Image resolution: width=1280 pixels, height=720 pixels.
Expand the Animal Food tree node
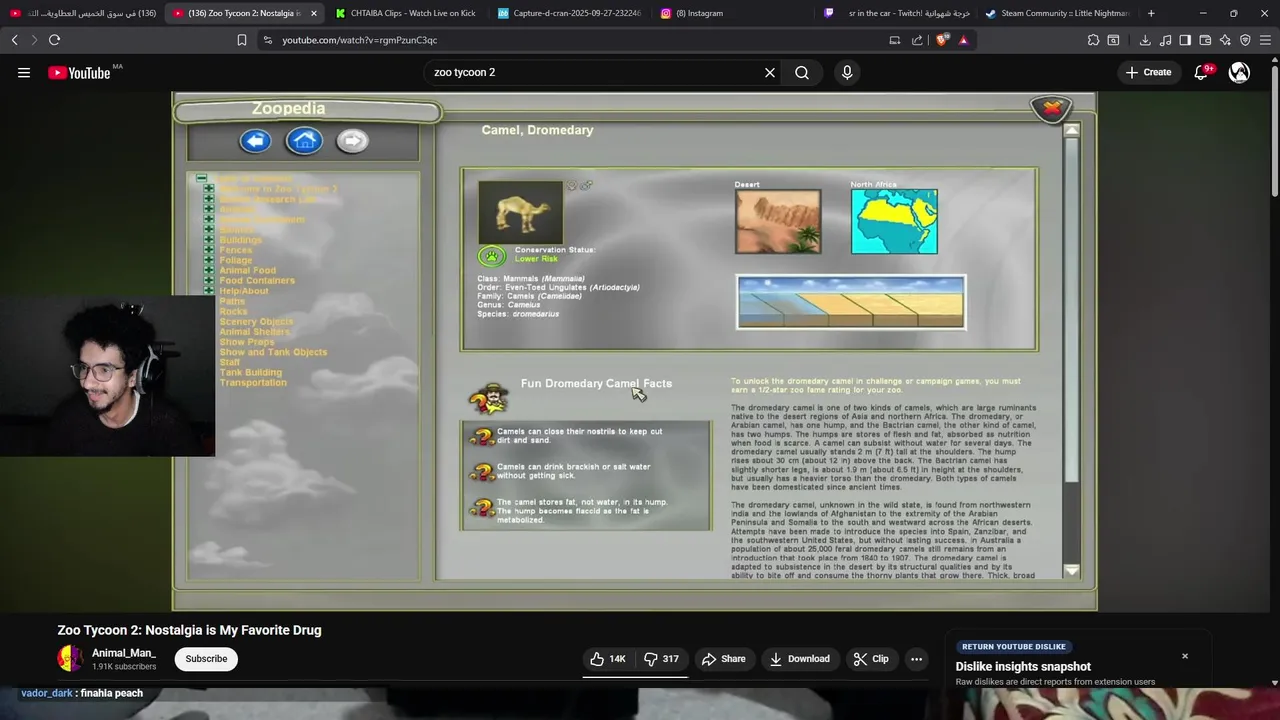pos(209,270)
